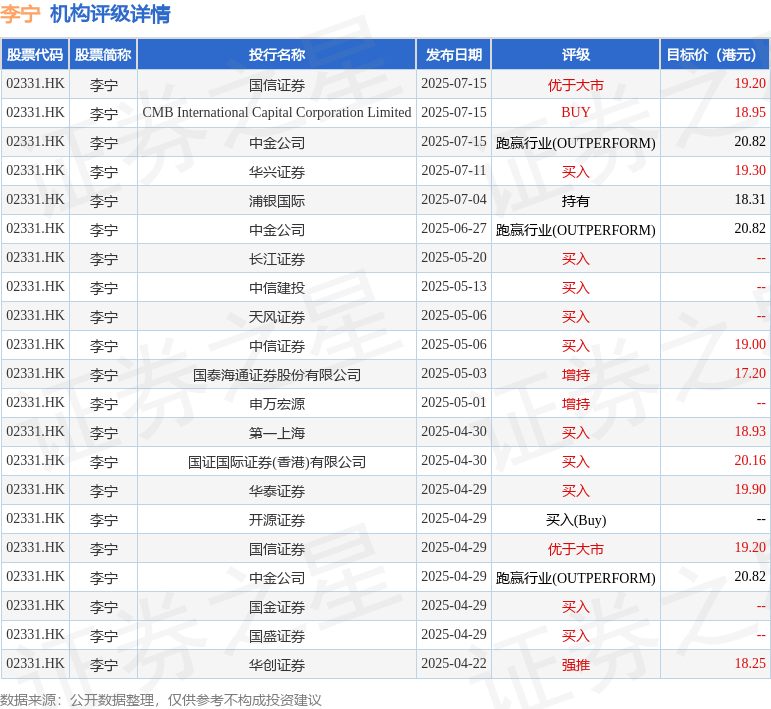The width and height of the screenshot is (771, 709).
Task: Click the 发布日期 column header
Action: click(454, 55)
